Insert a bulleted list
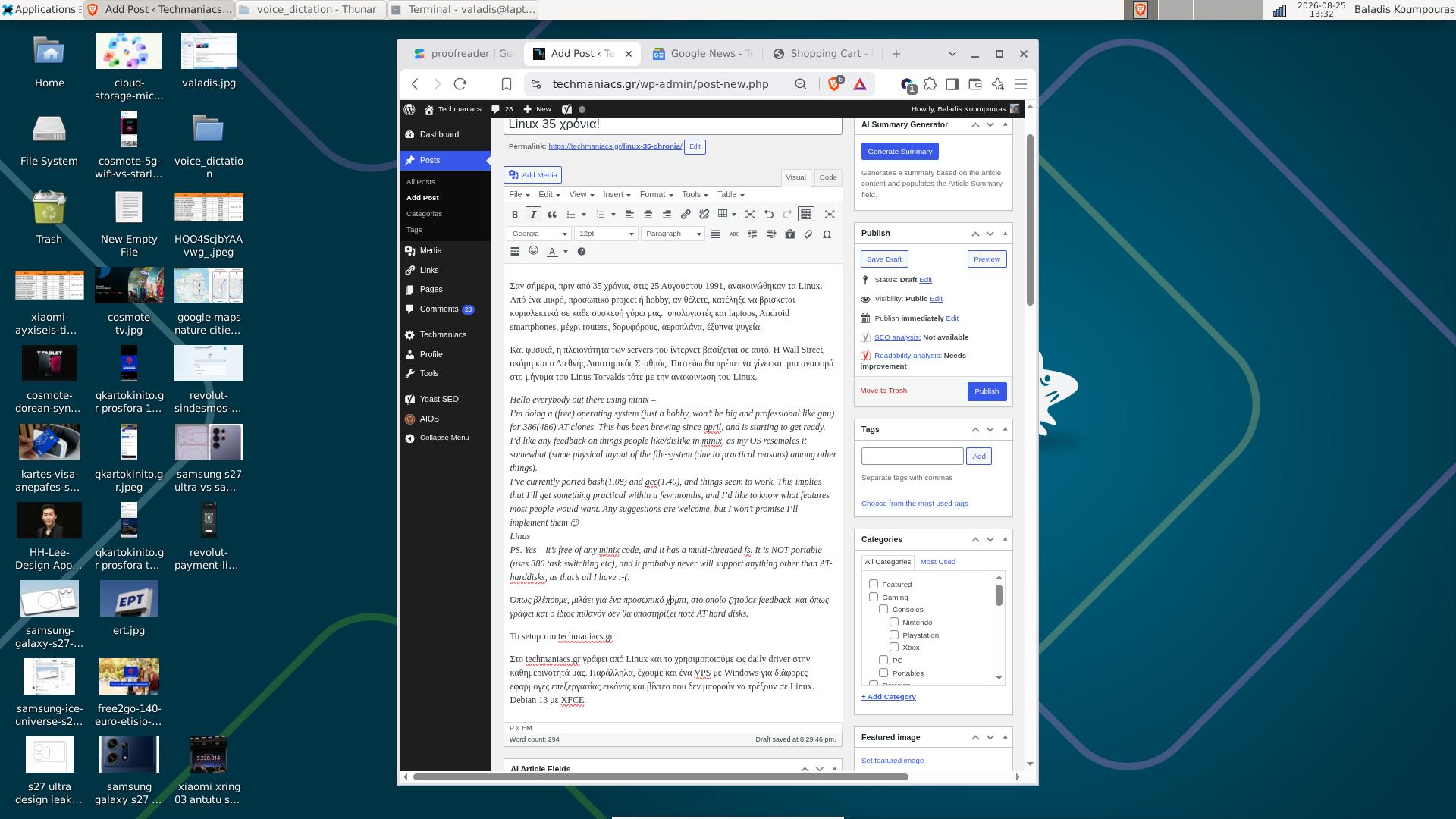1456x819 pixels. 571,215
